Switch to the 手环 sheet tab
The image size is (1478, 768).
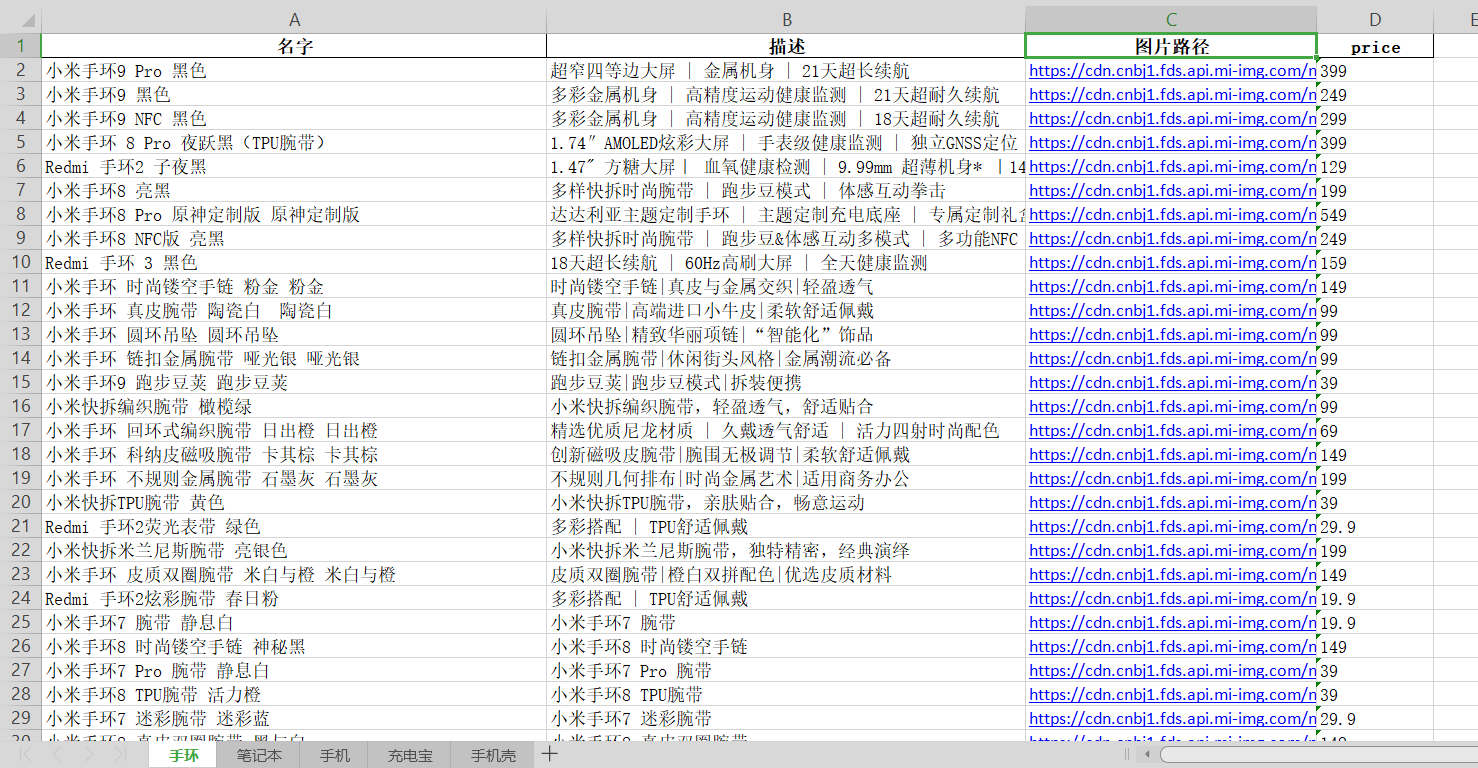pos(184,755)
